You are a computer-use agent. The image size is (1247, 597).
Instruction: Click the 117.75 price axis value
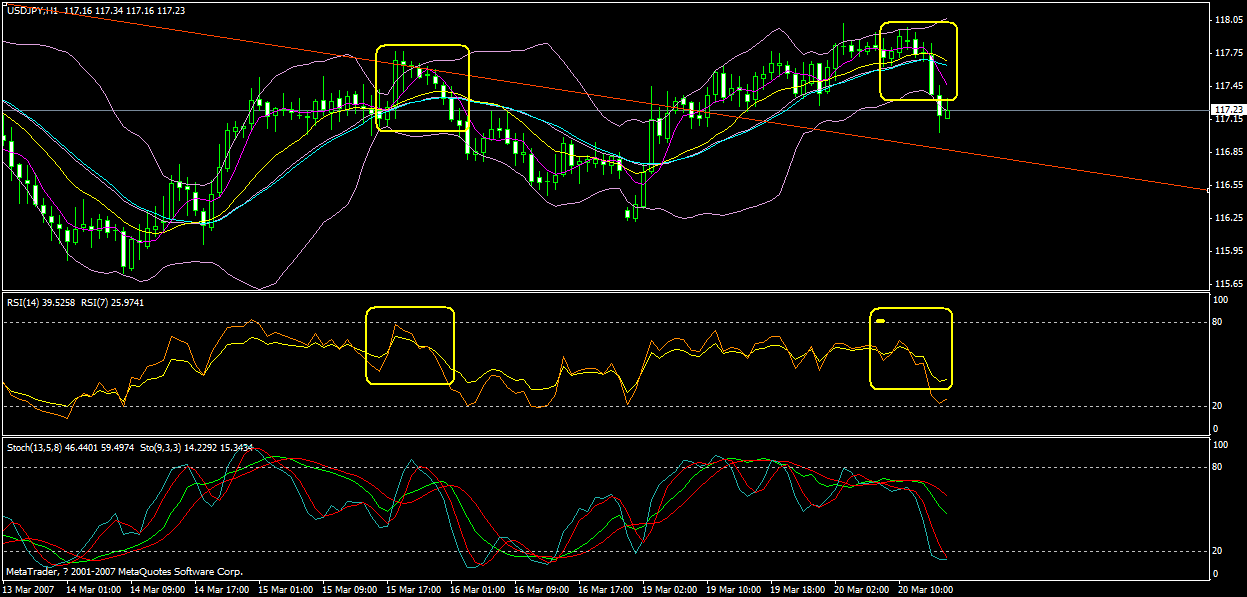coord(1229,52)
